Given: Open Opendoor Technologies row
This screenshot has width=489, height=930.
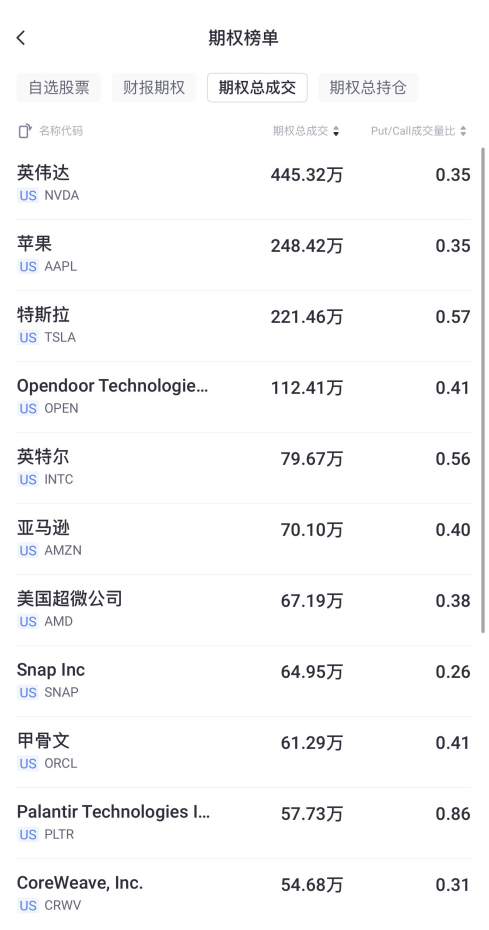Looking at the screenshot, I should point(244,397).
